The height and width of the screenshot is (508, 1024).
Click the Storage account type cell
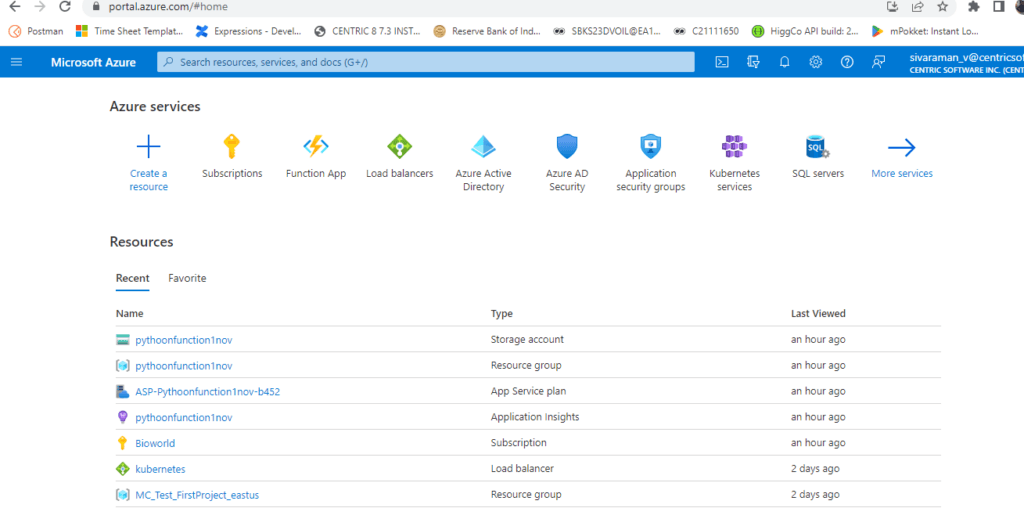(527, 340)
